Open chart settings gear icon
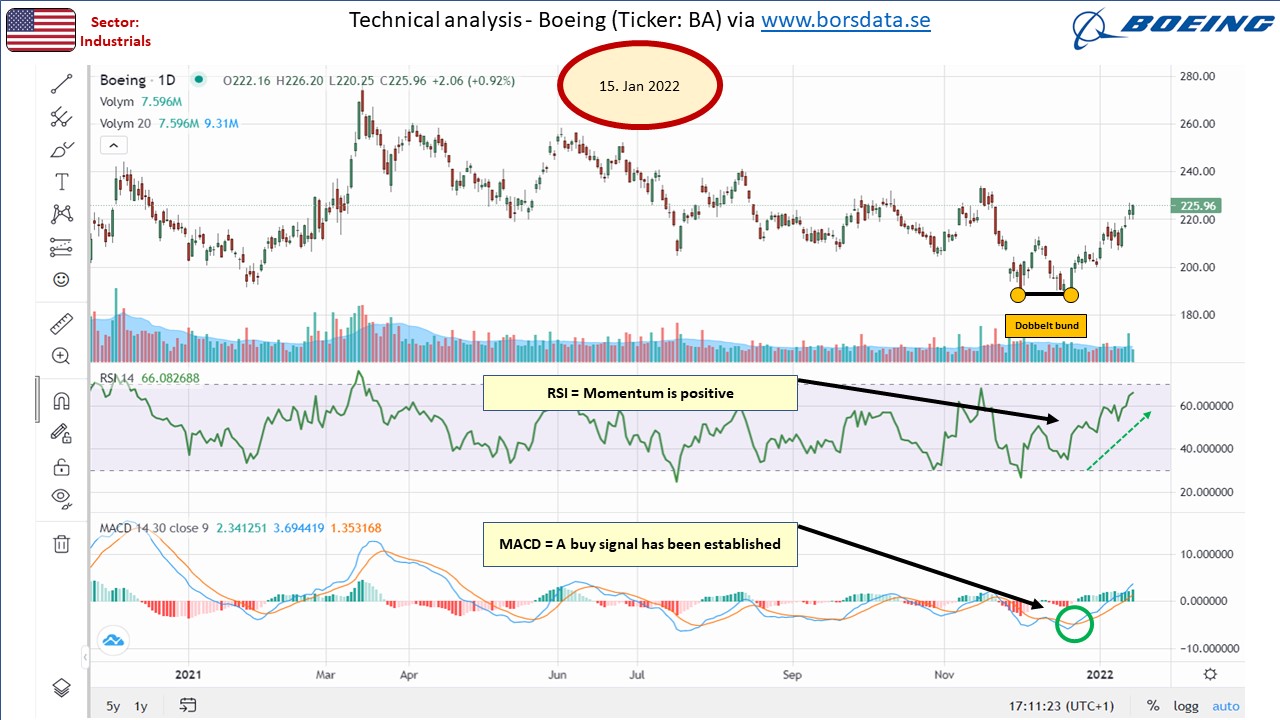1280x720 pixels. 1210,674
